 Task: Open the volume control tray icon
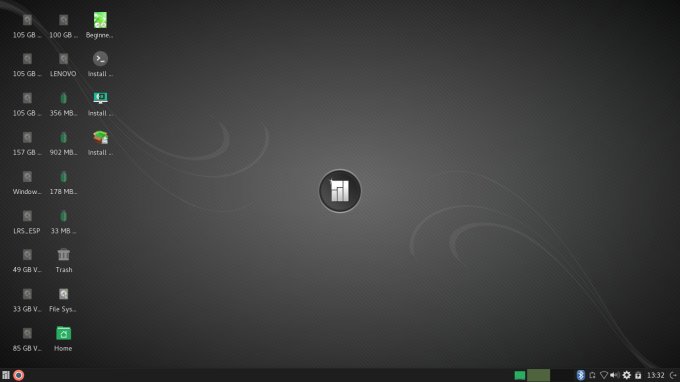[x=615, y=375]
